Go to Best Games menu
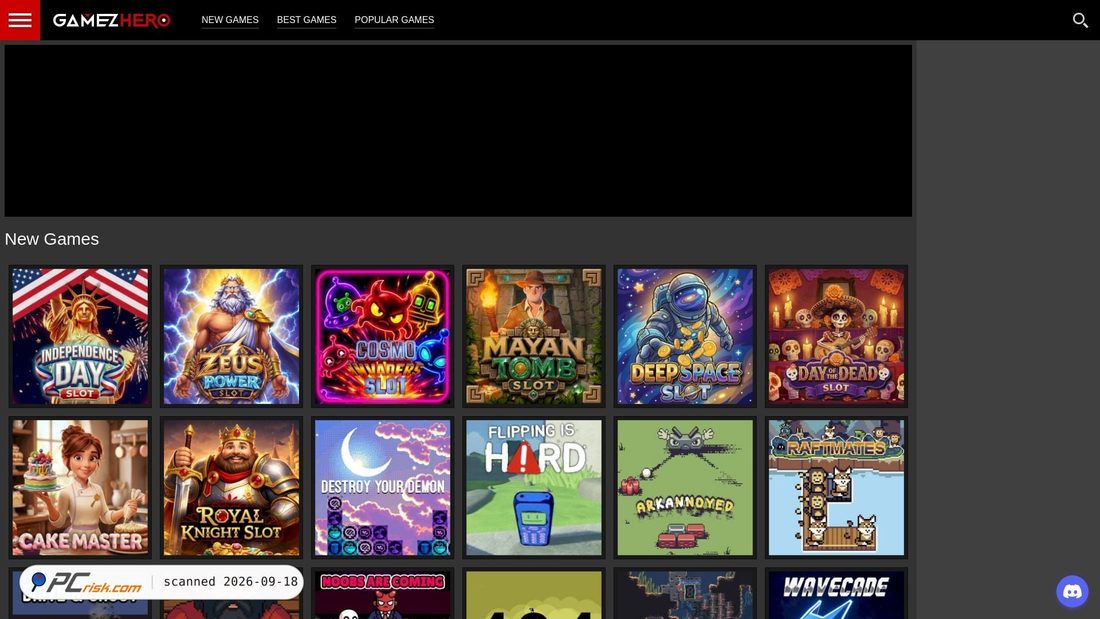 [307, 20]
